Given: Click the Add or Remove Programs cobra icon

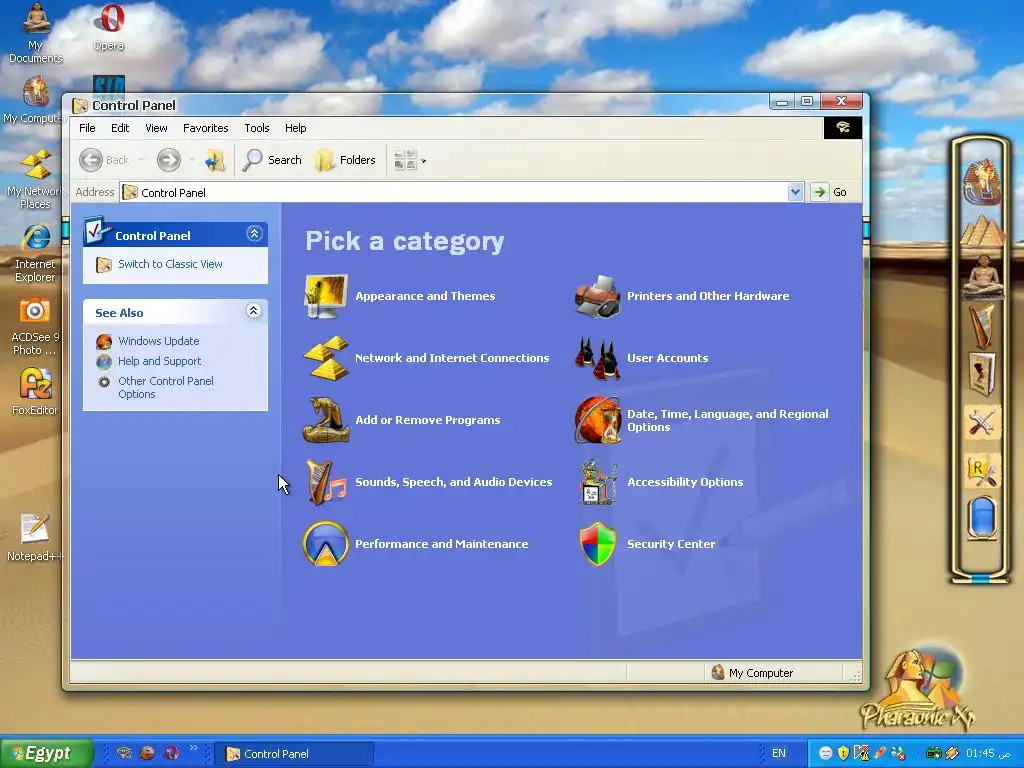Looking at the screenshot, I should tap(325, 420).
